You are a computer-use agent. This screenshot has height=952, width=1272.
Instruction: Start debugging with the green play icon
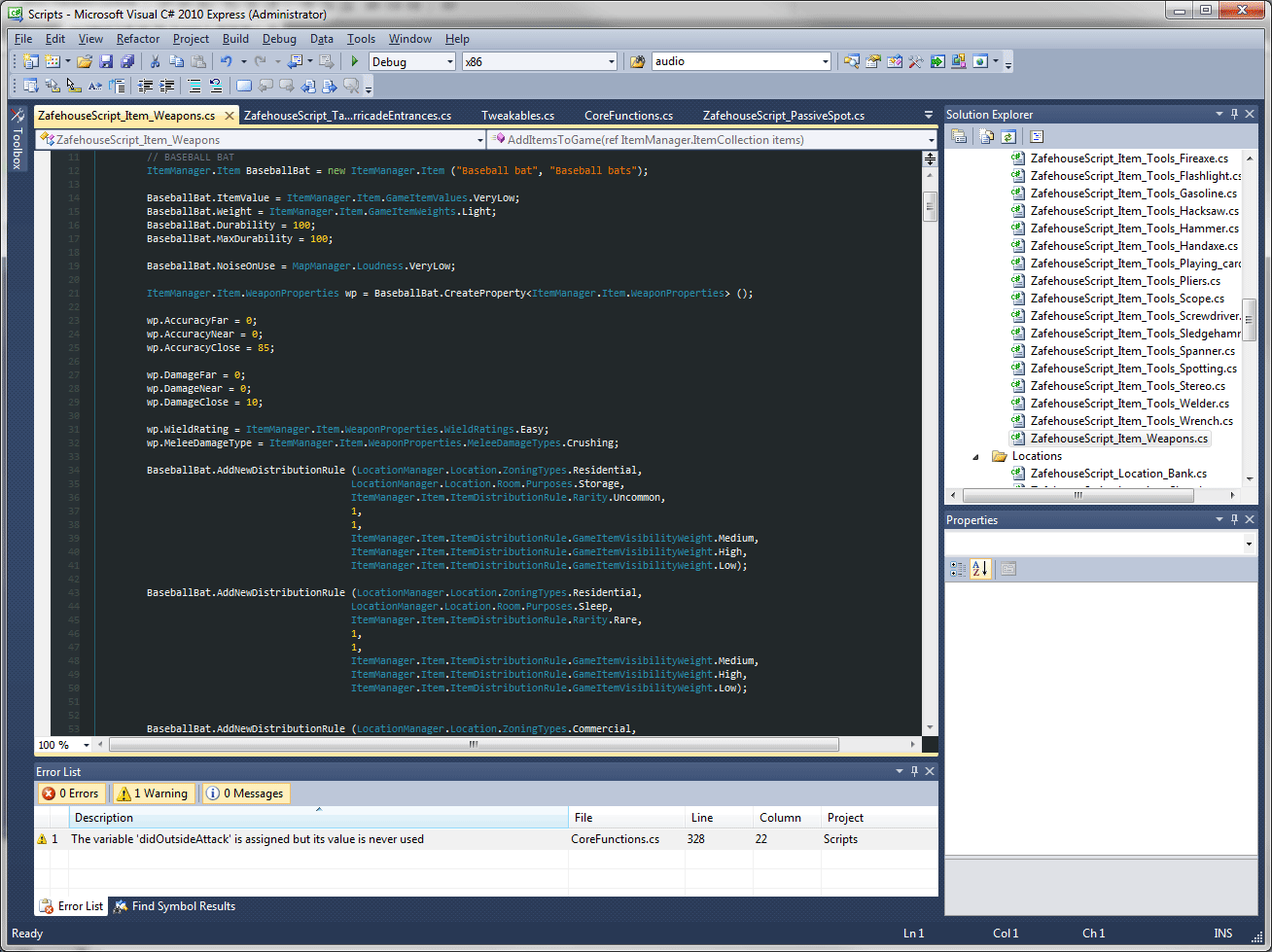(x=355, y=61)
